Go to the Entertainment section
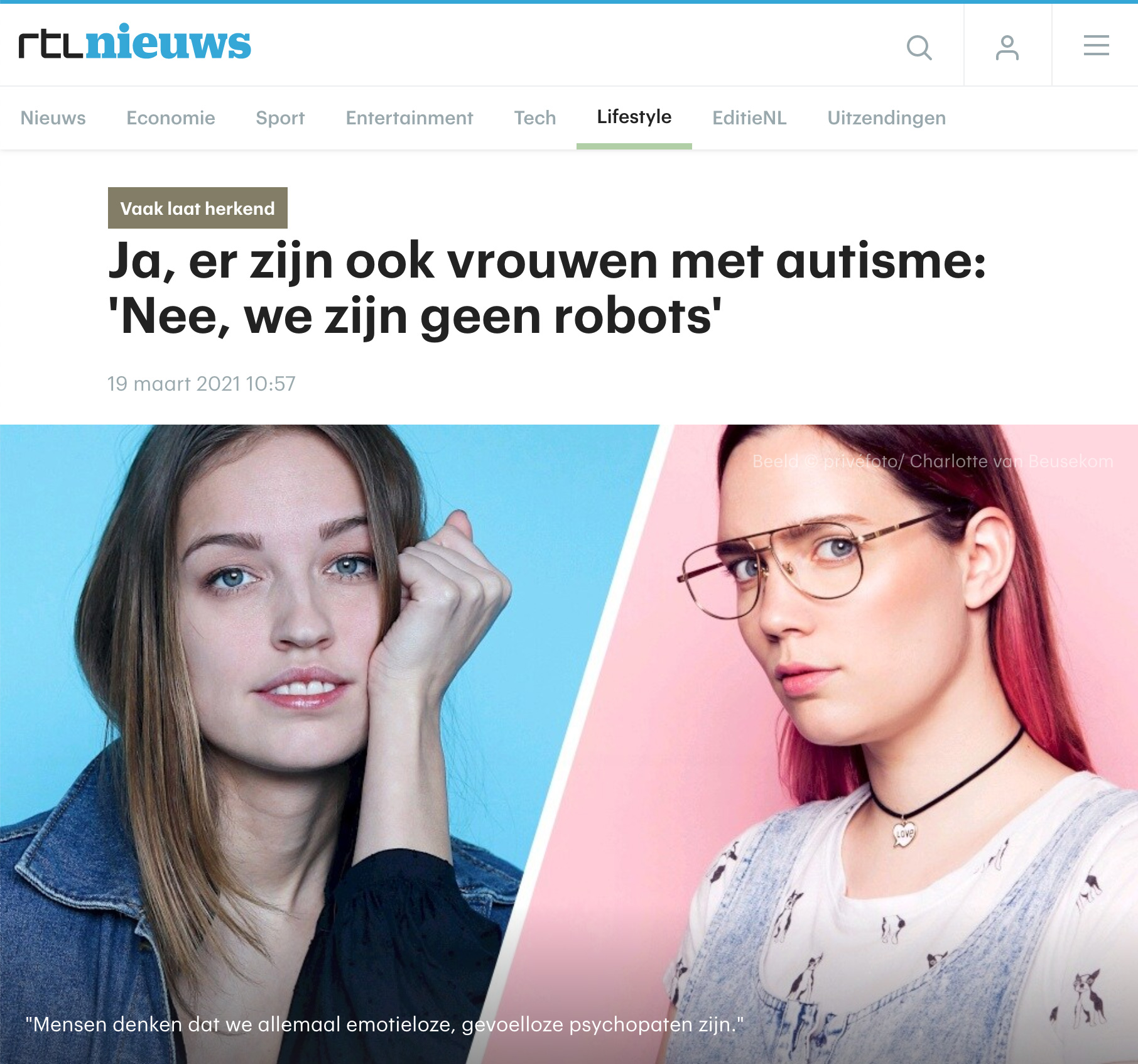 click(x=409, y=117)
